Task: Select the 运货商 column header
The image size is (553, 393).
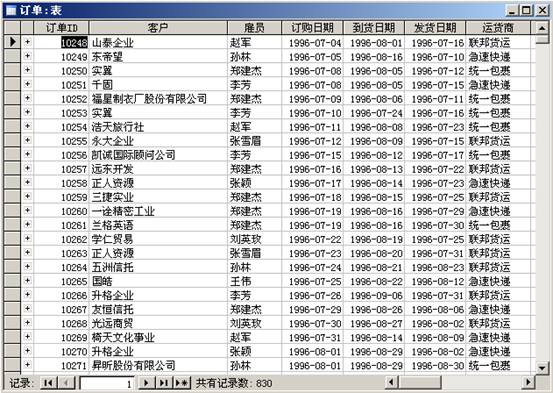Action: pyautogui.click(x=498, y=28)
